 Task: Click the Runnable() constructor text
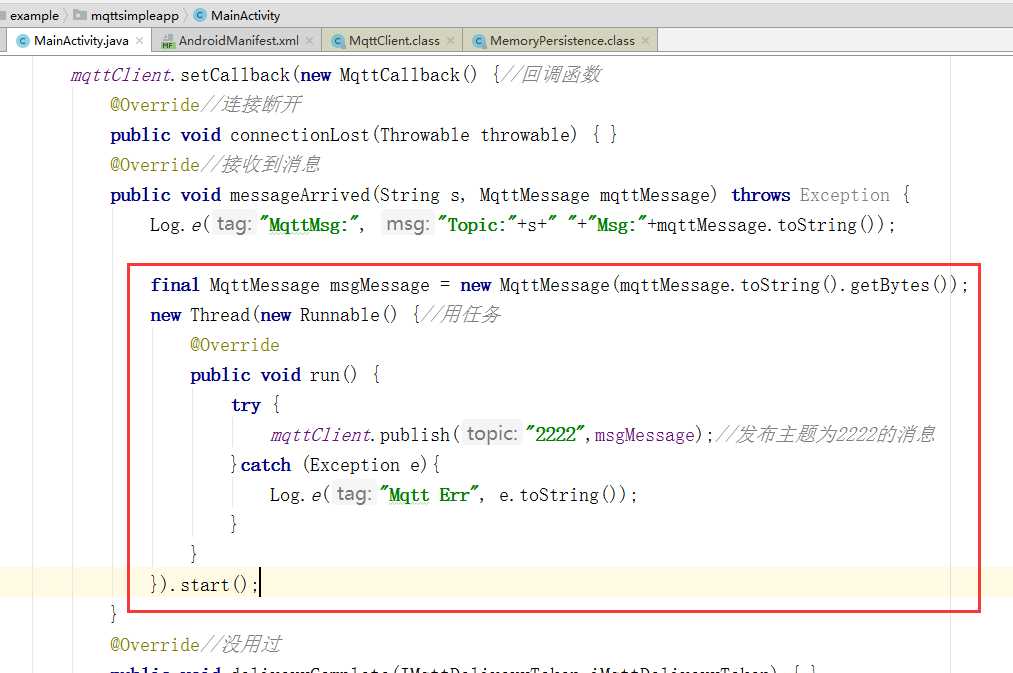click(348, 315)
